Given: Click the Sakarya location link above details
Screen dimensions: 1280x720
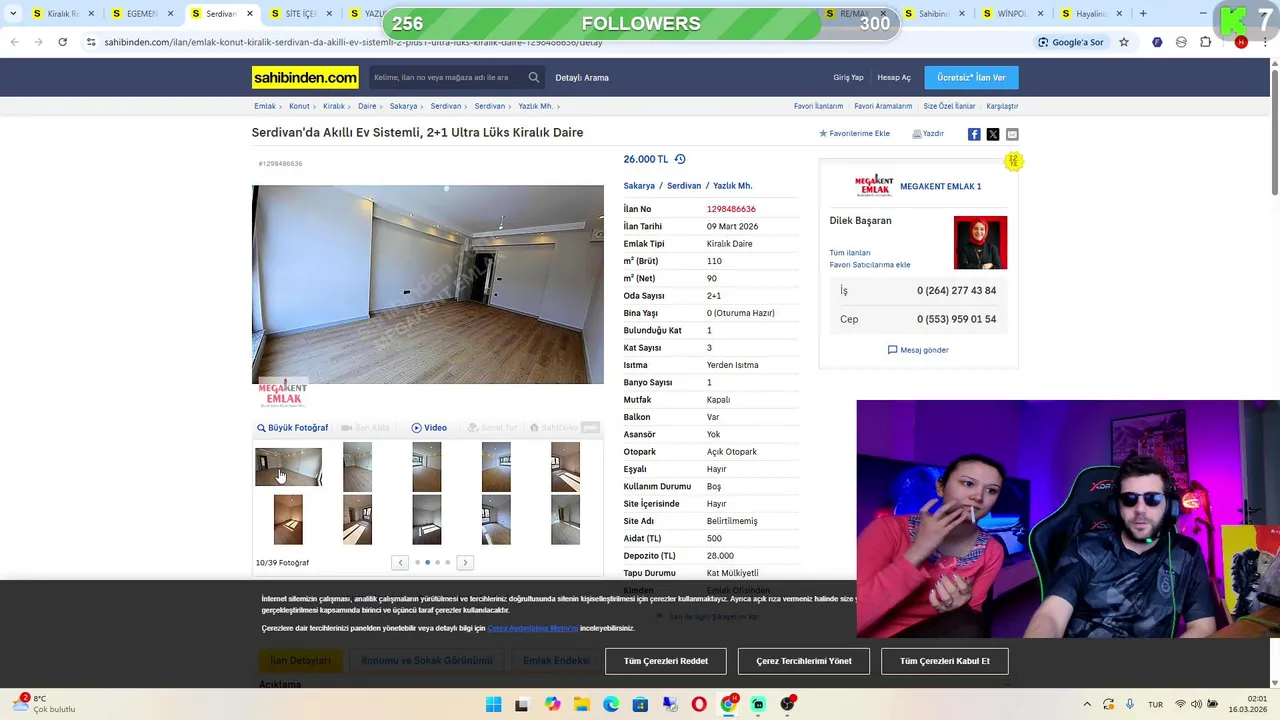Looking at the screenshot, I should click(x=639, y=186).
